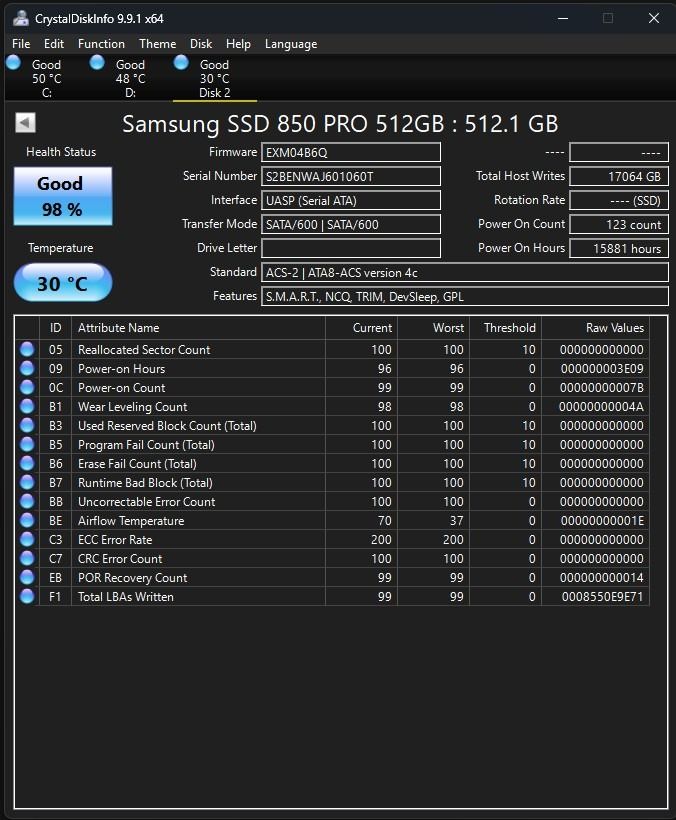This screenshot has height=820, width=676.
Task: Click status orb for Used Reserved Block Count
Action: click(x=27, y=425)
